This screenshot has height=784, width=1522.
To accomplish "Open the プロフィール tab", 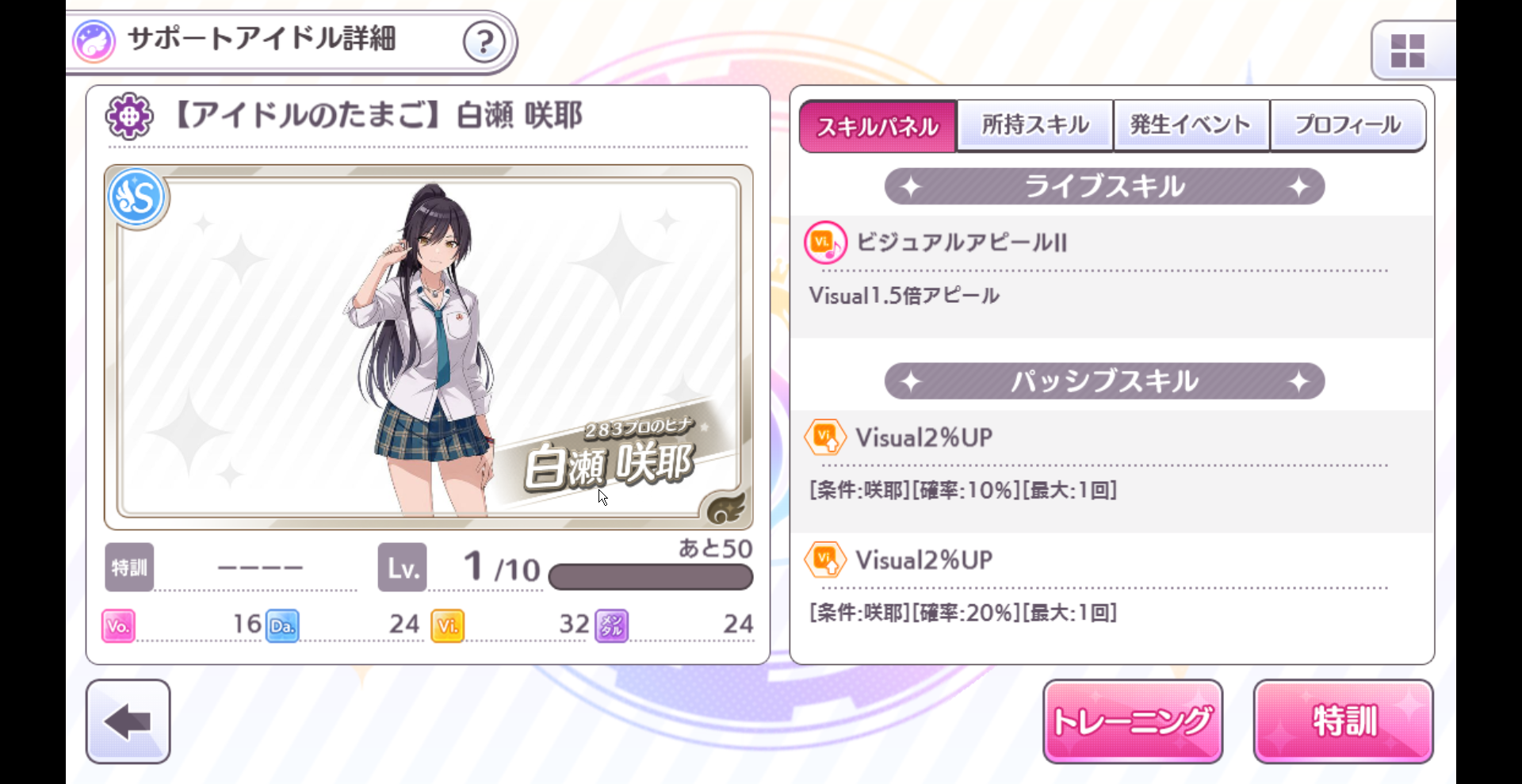I will [1348, 125].
